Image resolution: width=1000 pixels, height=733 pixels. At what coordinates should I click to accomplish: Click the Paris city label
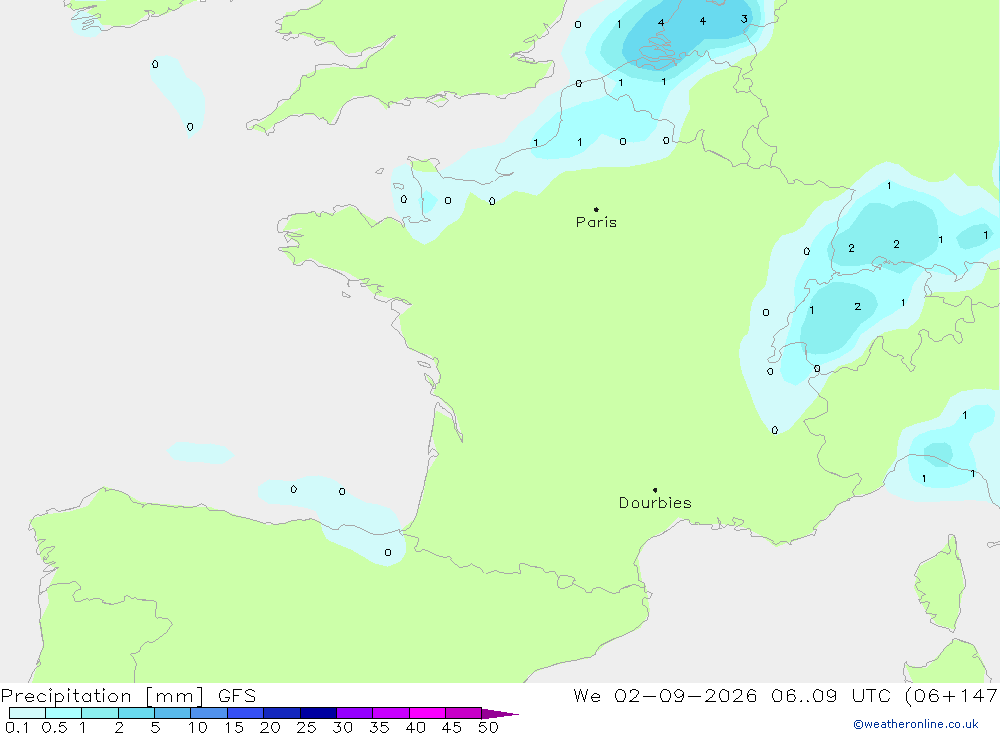(596, 222)
